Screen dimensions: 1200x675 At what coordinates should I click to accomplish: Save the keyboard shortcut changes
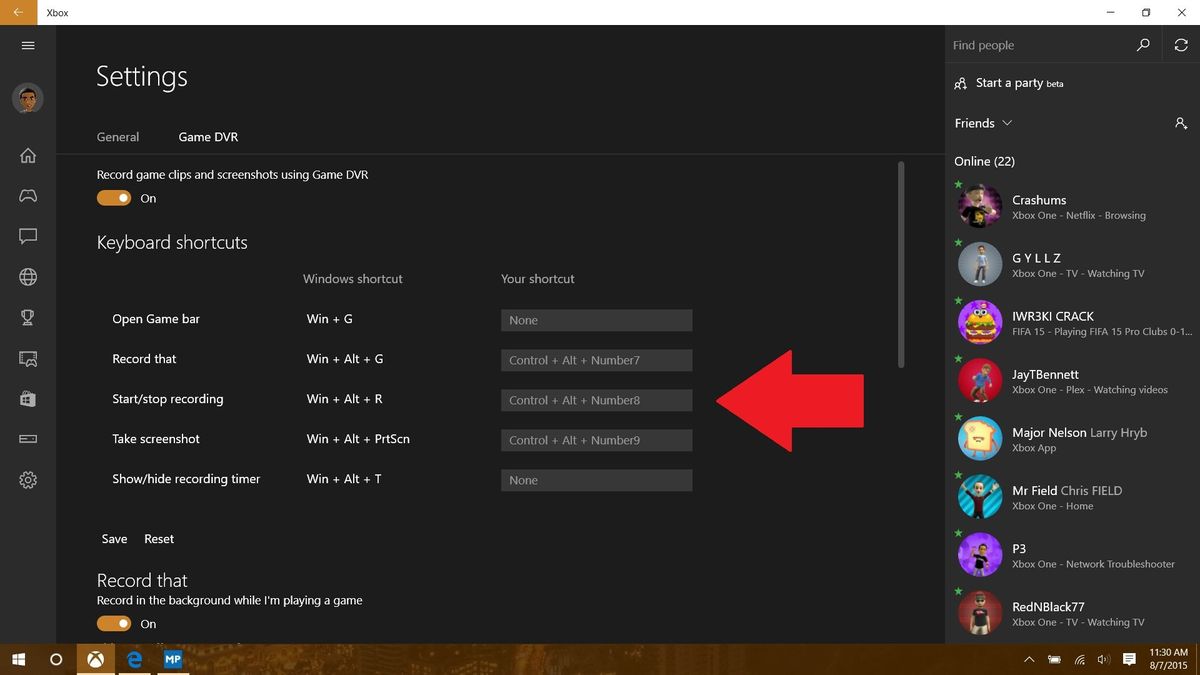click(x=113, y=538)
